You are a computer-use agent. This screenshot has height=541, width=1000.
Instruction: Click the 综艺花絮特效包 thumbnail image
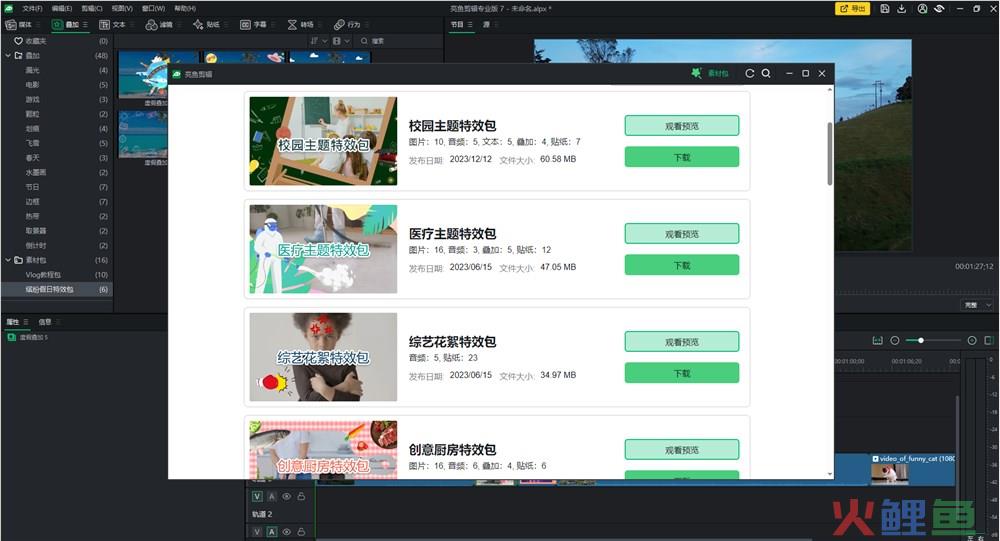click(323, 357)
